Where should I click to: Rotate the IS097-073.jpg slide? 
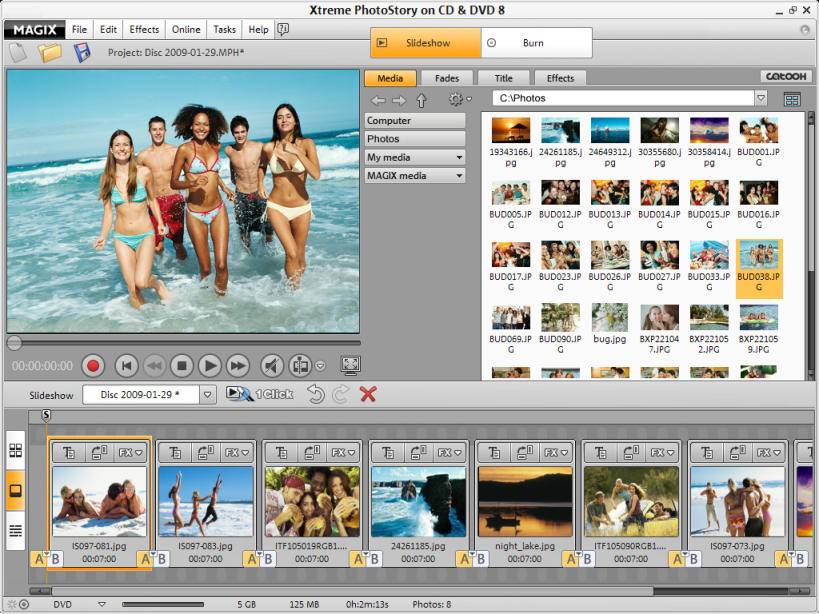[x=738, y=453]
